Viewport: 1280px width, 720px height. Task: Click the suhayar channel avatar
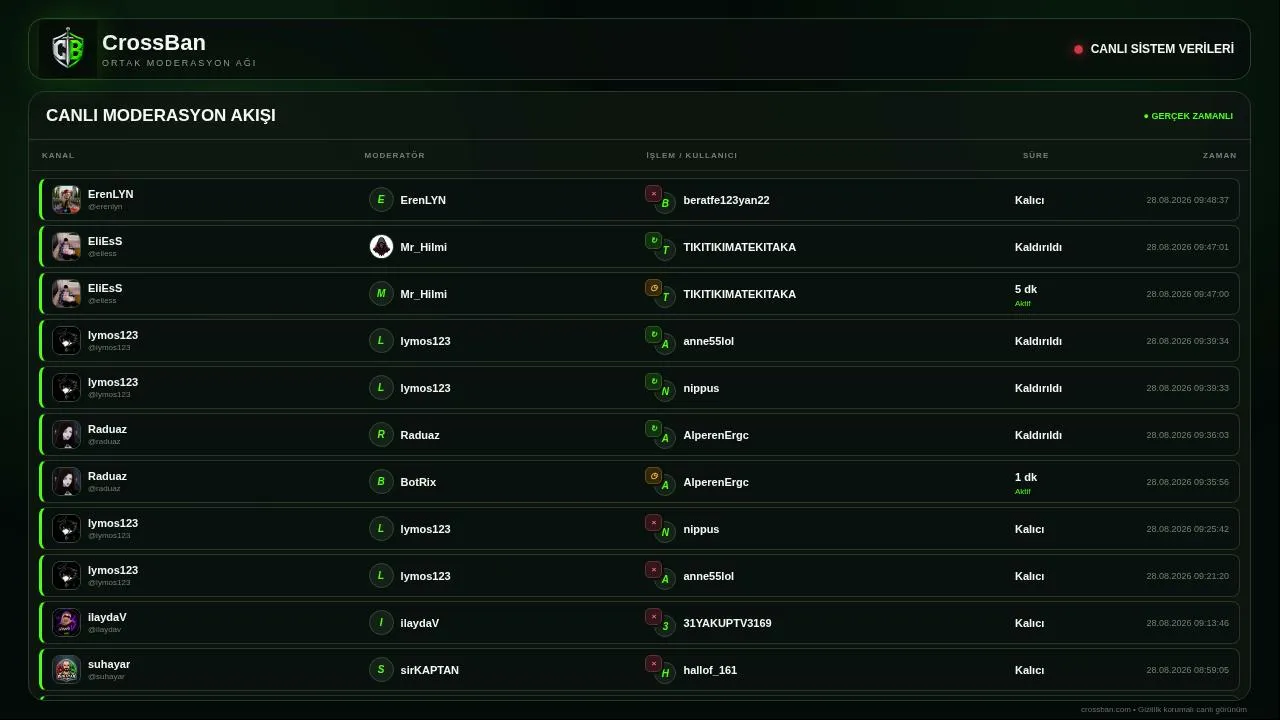pos(67,670)
